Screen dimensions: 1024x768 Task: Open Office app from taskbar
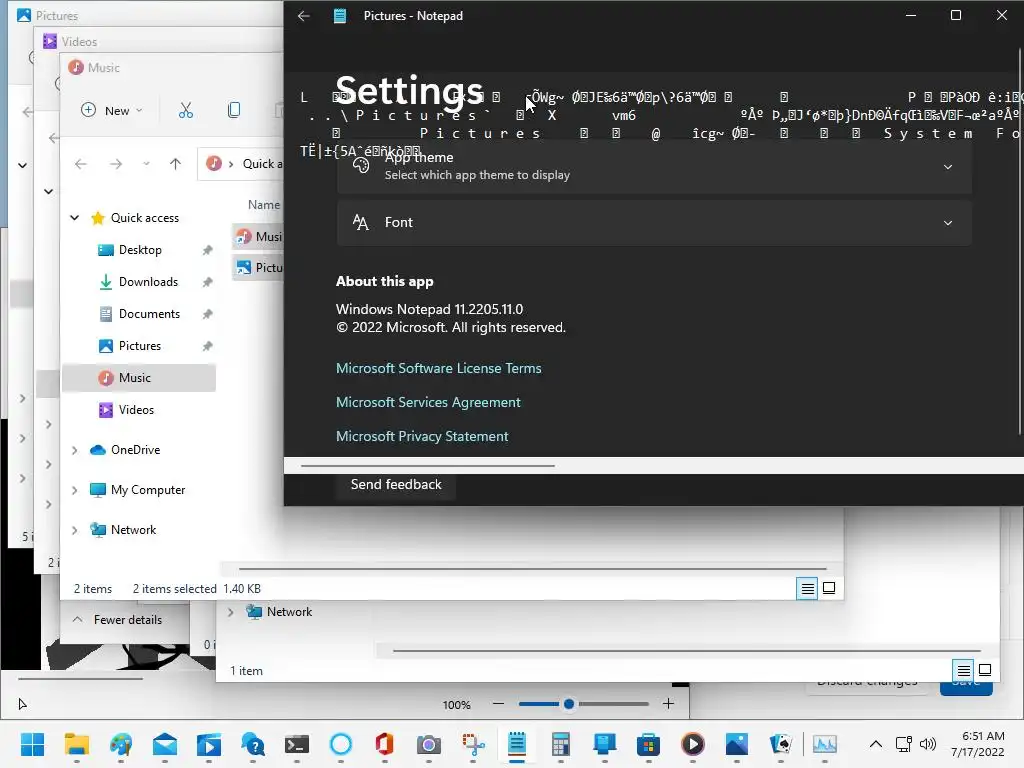click(x=385, y=744)
